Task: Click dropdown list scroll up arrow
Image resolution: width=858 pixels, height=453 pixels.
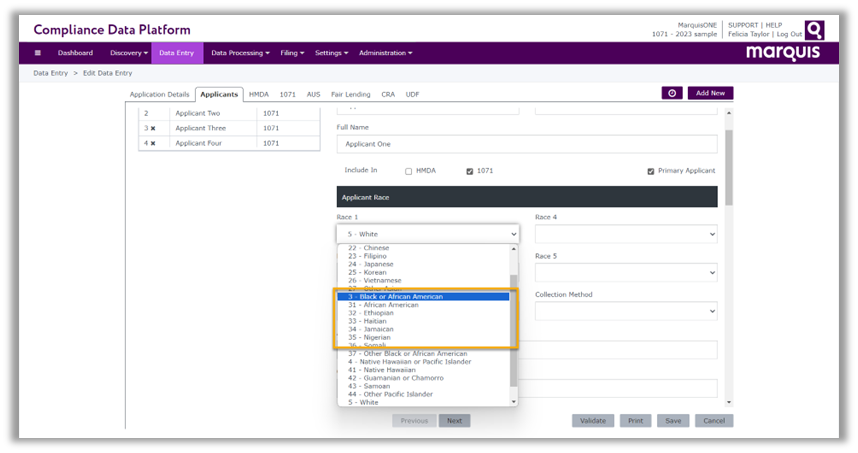Action: (515, 248)
